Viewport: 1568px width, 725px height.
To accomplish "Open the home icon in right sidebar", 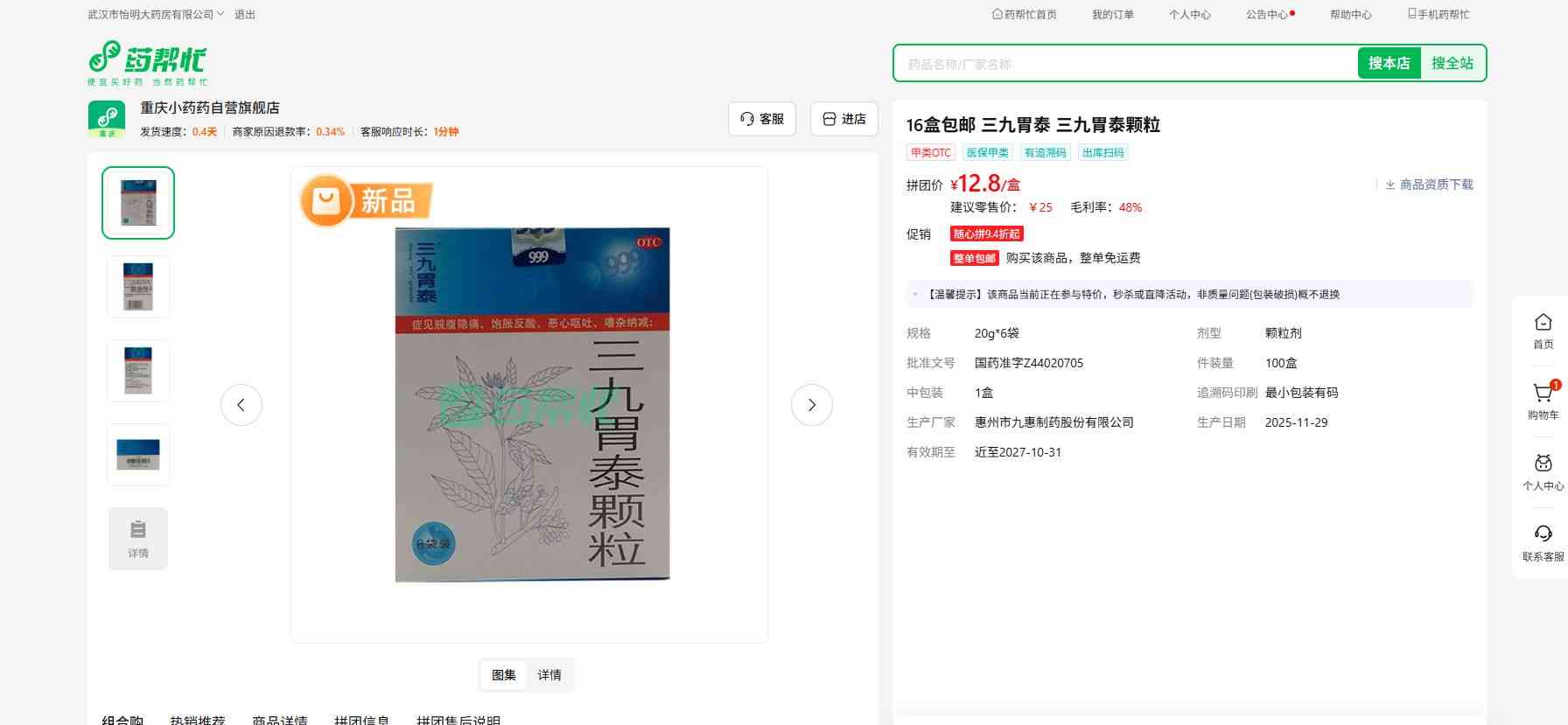I will click(1543, 331).
